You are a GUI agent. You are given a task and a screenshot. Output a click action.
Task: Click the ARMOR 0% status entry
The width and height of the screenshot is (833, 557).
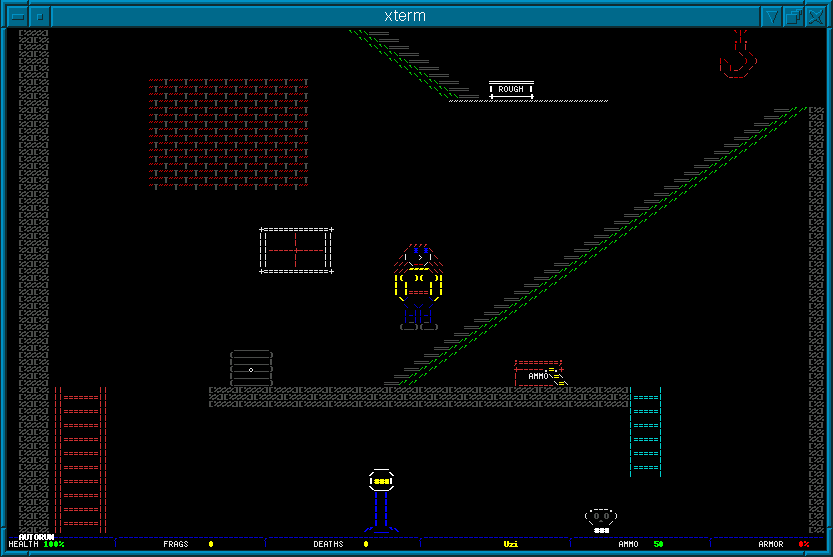pyautogui.click(x=784, y=544)
